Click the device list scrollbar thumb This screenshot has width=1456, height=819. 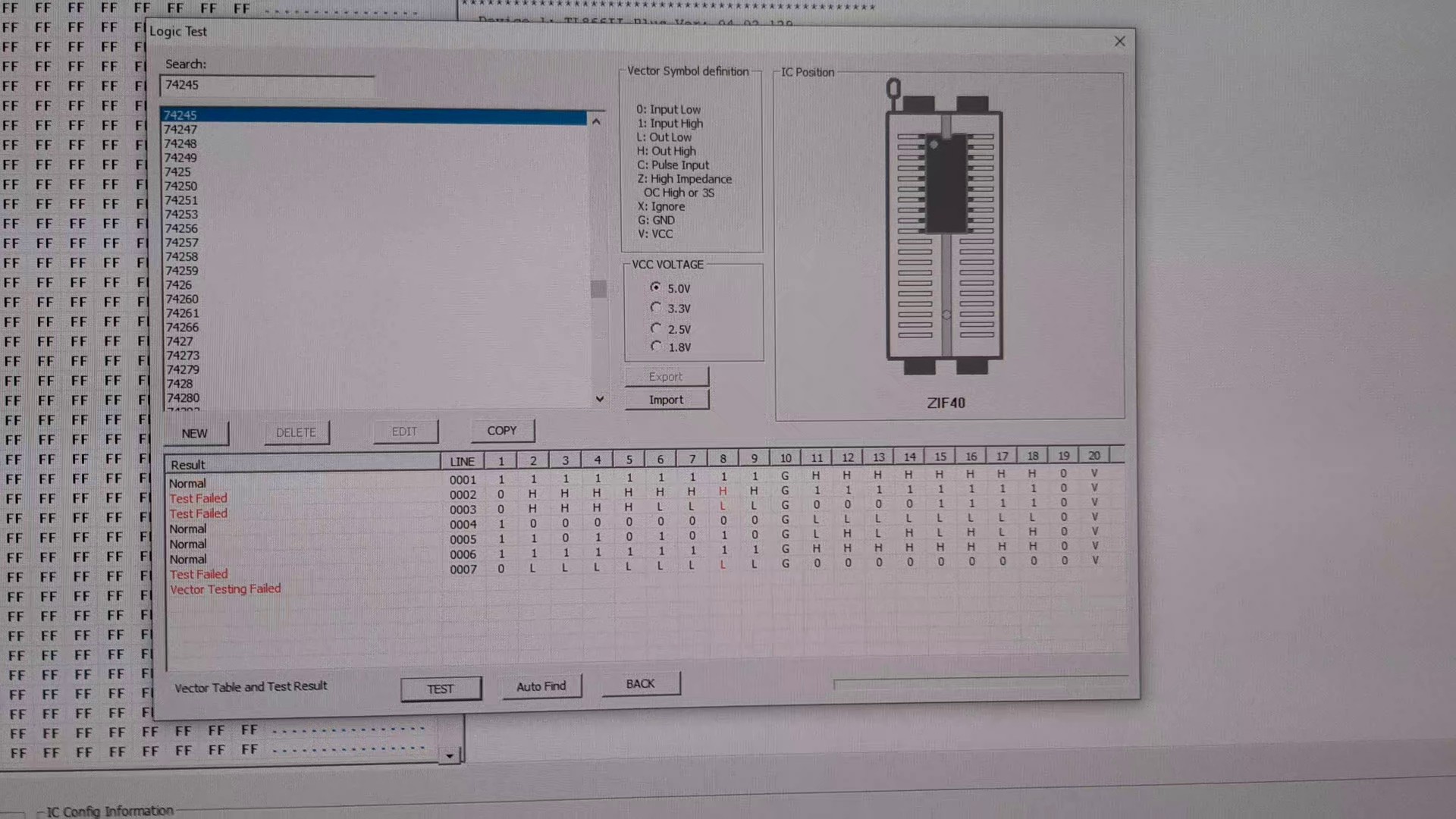coord(598,289)
